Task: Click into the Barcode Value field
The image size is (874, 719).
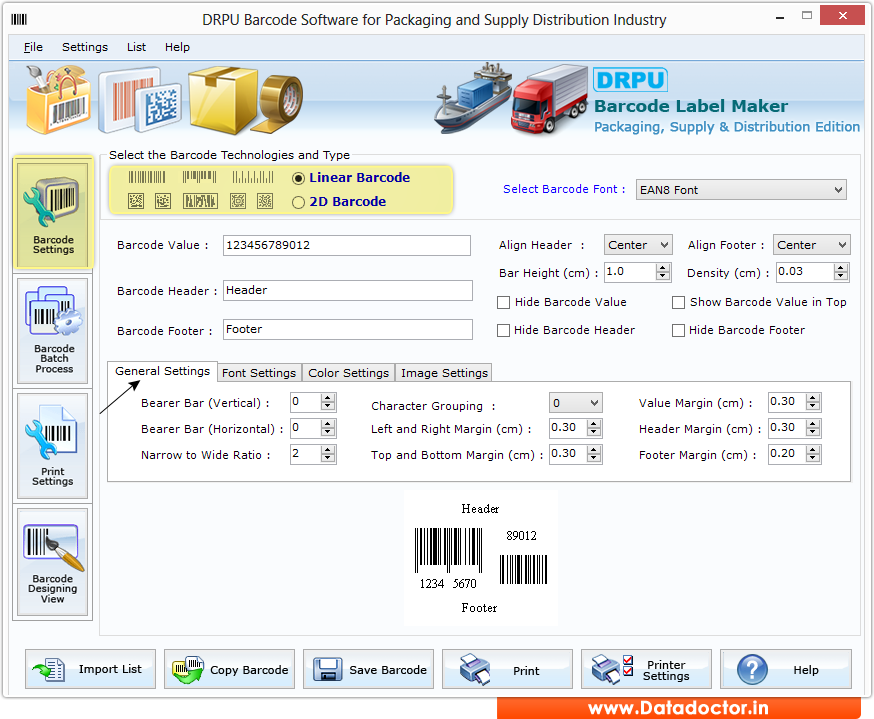Action: point(347,245)
